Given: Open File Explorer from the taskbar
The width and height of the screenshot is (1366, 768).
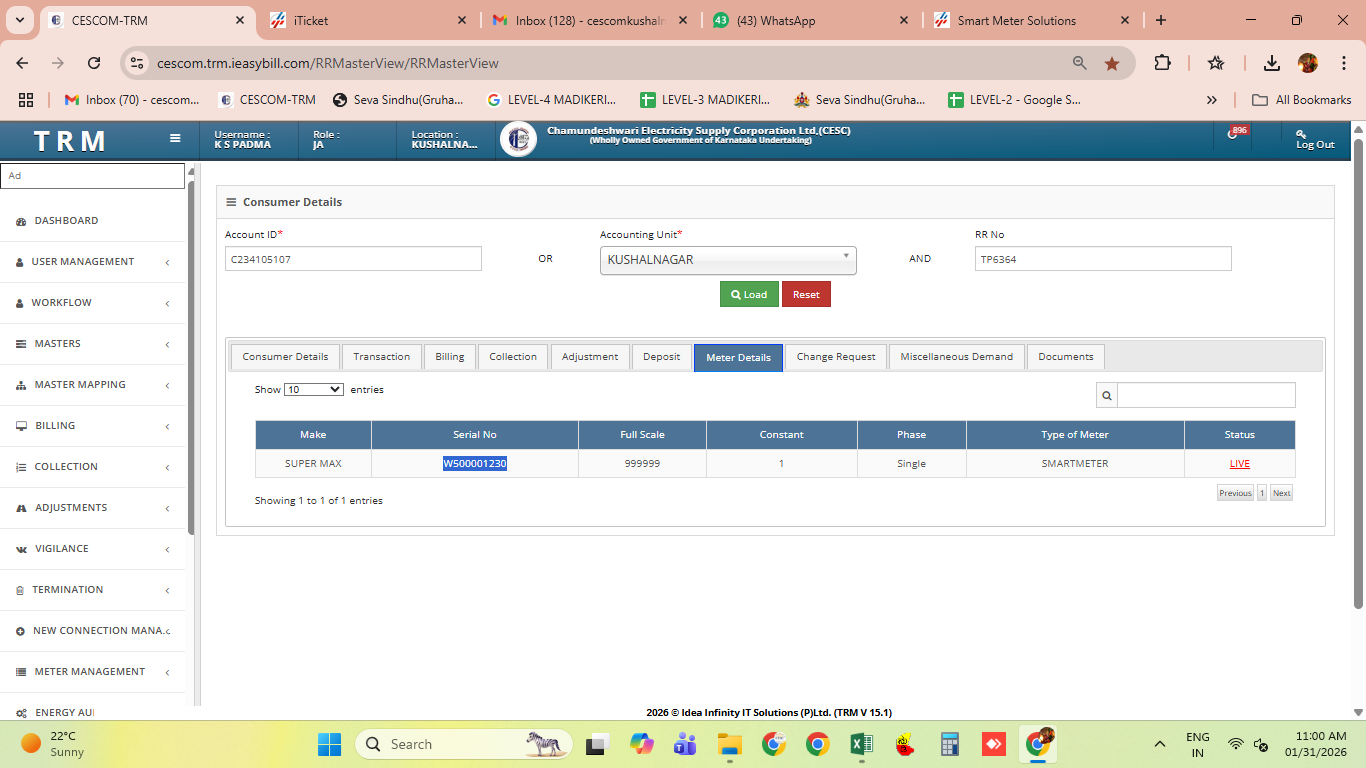Looking at the screenshot, I should click(729, 744).
